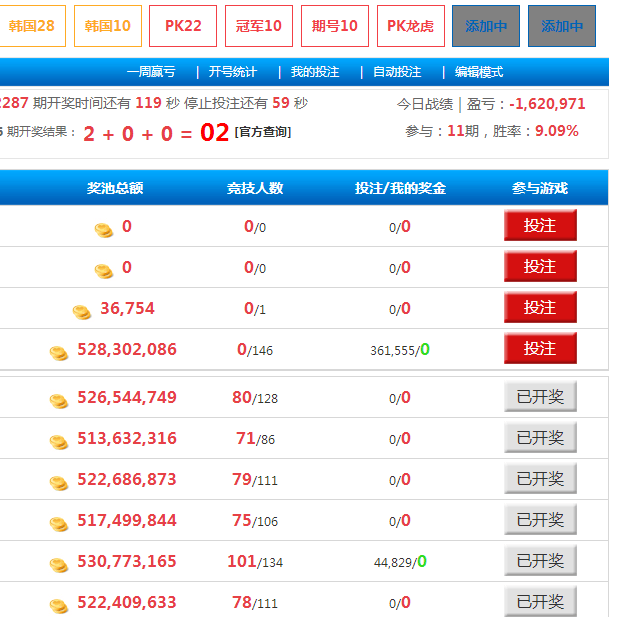The image size is (641, 617).
Task: Open the 自动投注 menu item
Action: coord(397,72)
